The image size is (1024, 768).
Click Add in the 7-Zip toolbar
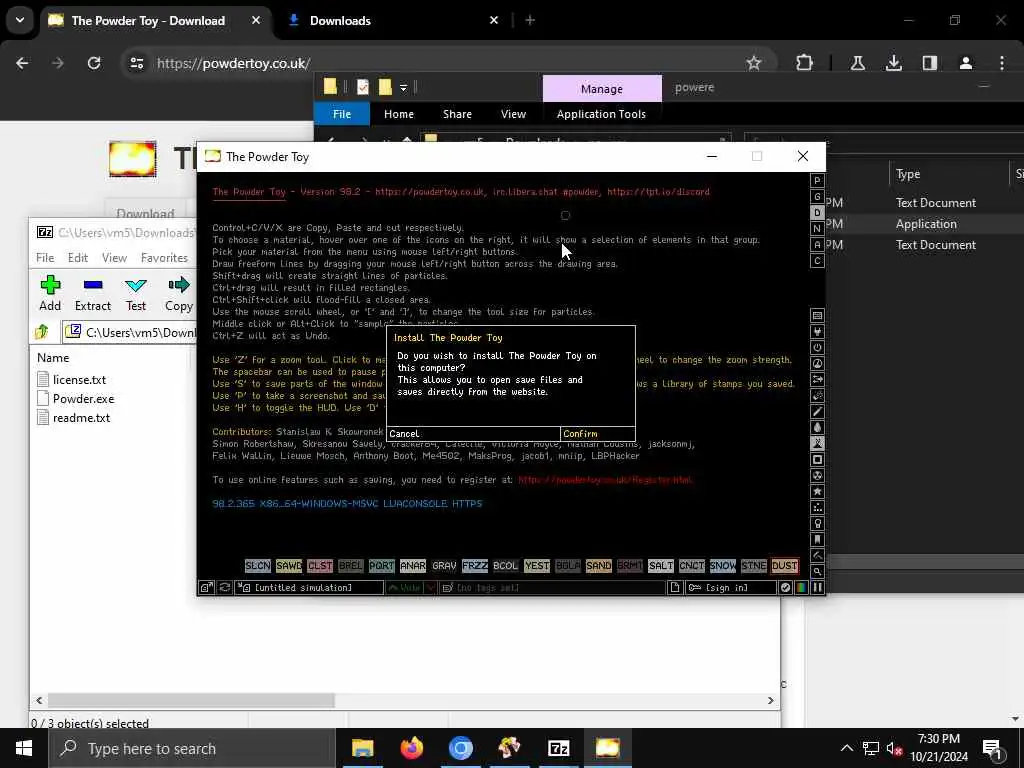[x=50, y=293]
